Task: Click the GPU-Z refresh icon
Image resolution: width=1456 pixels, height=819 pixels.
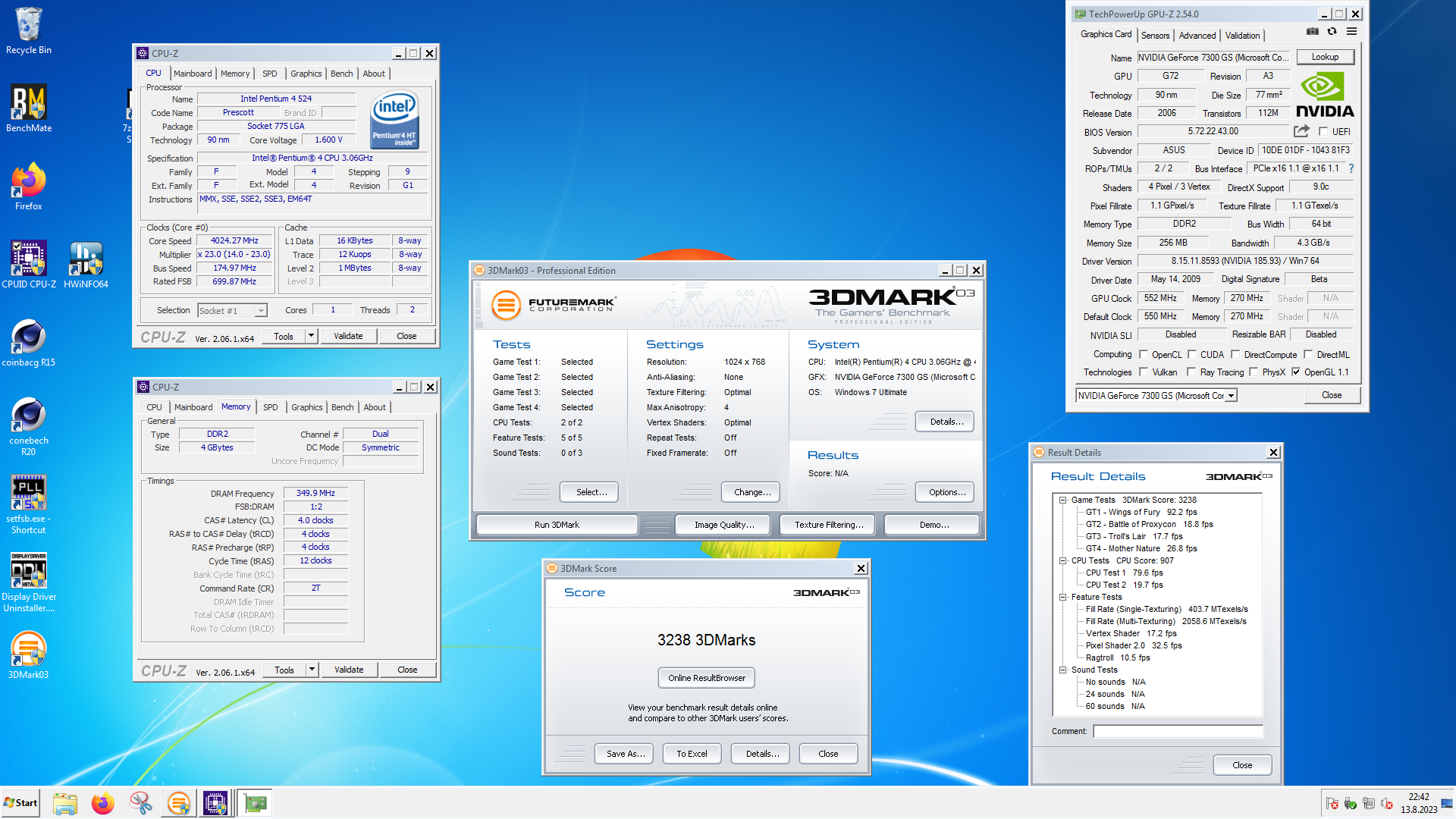Action: (x=1332, y=31)
